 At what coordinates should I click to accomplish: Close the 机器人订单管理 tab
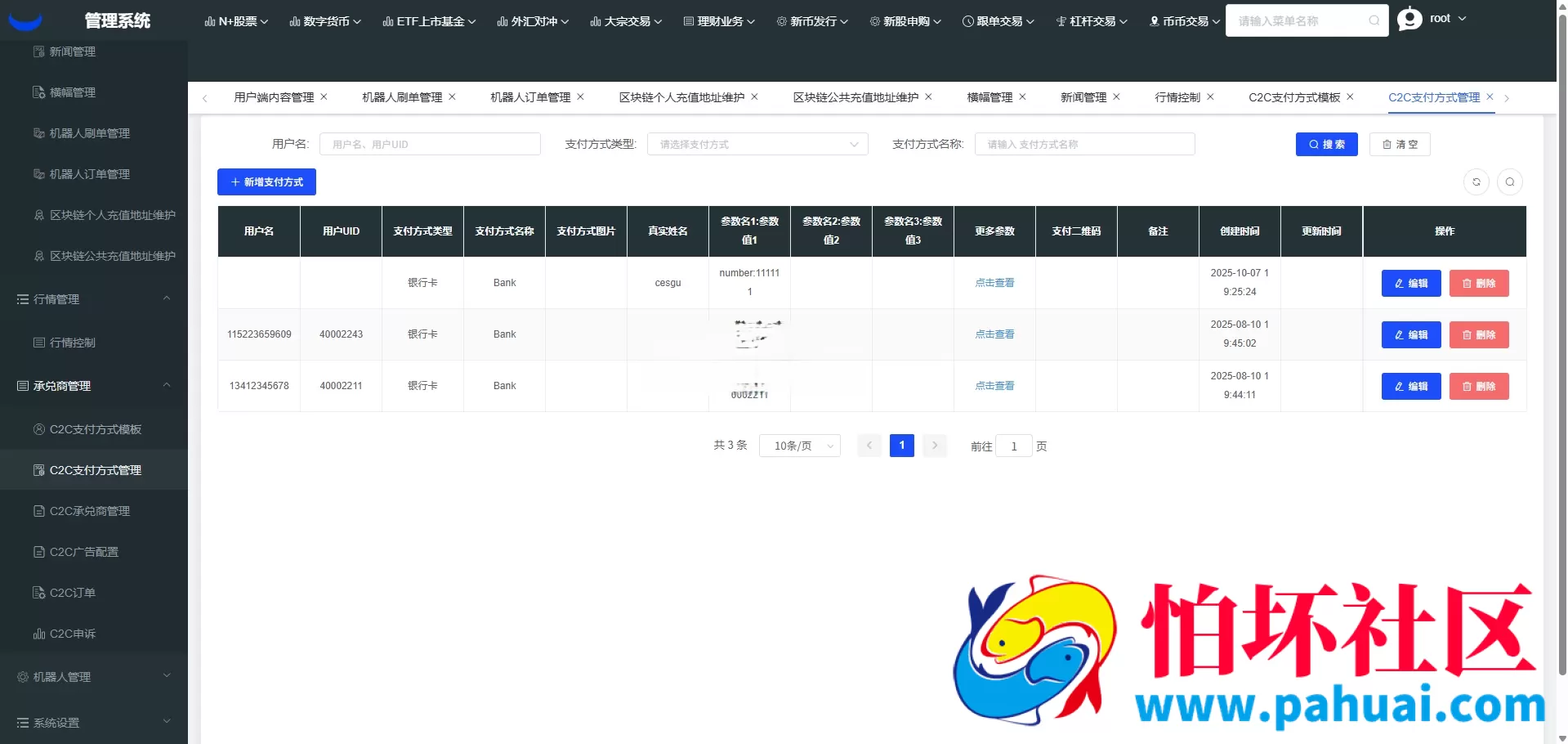pyautogui.click(x=580, y=96)
